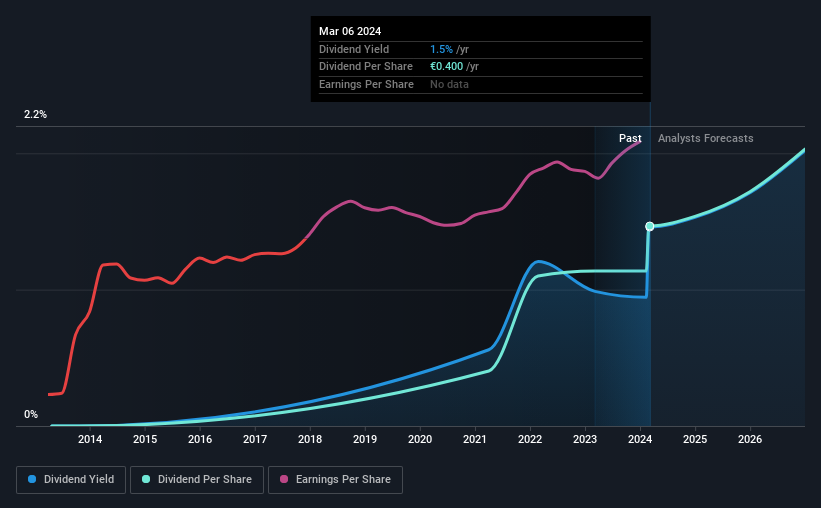Click the pink Earnings Per Share legend dot
The height and width of the screenshot is (508, 821).
[x=284, y=479]
